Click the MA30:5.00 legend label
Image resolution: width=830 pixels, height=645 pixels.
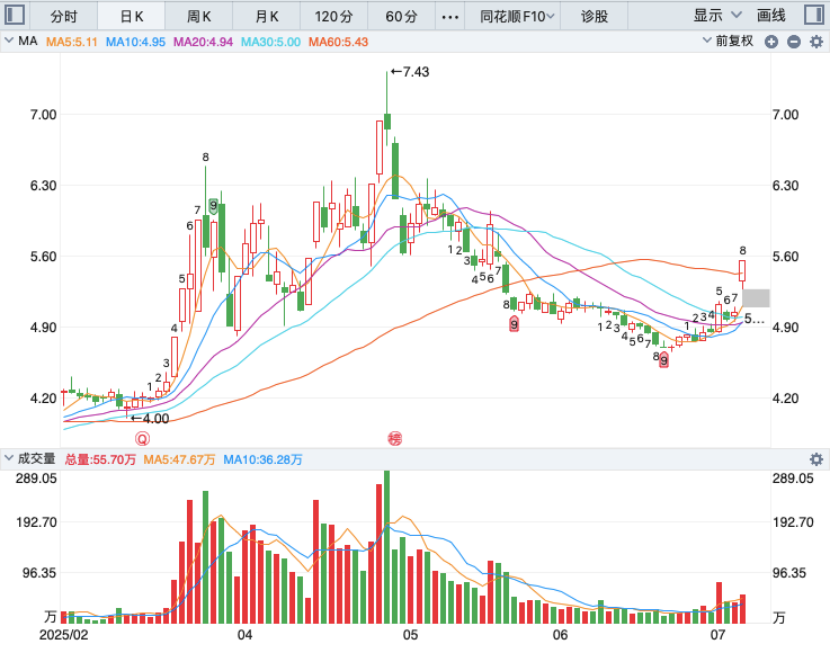pyautogui.click(x=270, y=42)
